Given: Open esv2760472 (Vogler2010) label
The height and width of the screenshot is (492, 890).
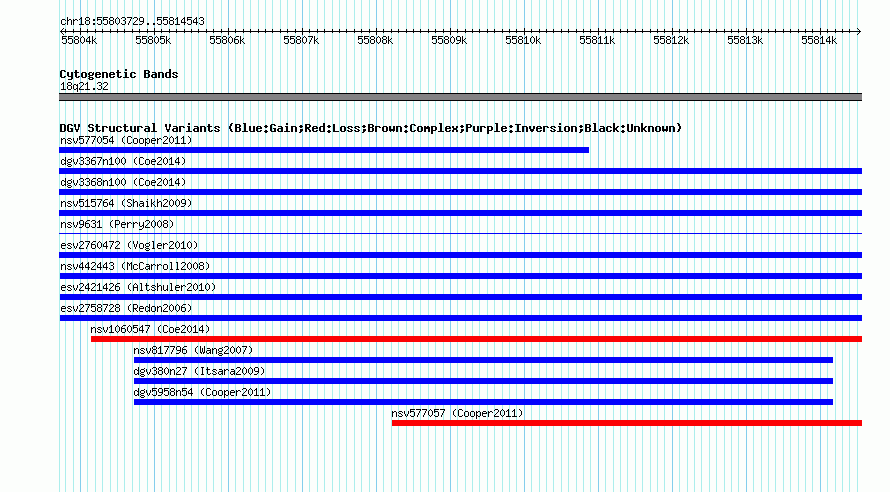Looking at the screenshot, I should 129,245.
